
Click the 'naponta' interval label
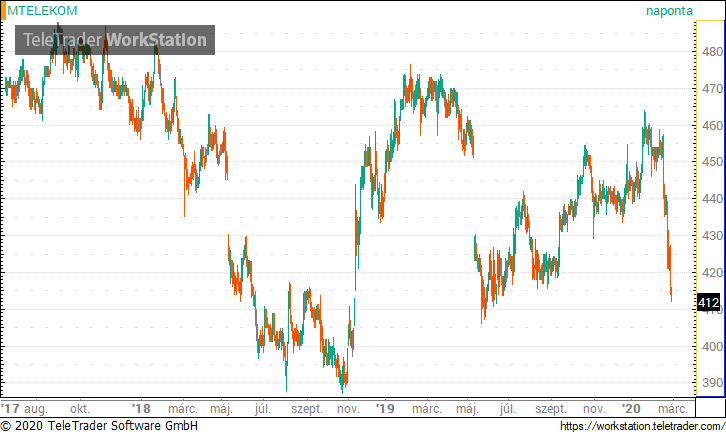(669, 11)
